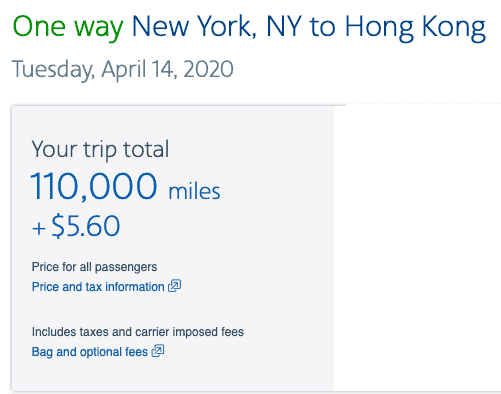501x394 pixels.
Task: Click the 2020 year in the date
Action: point(208,69)
